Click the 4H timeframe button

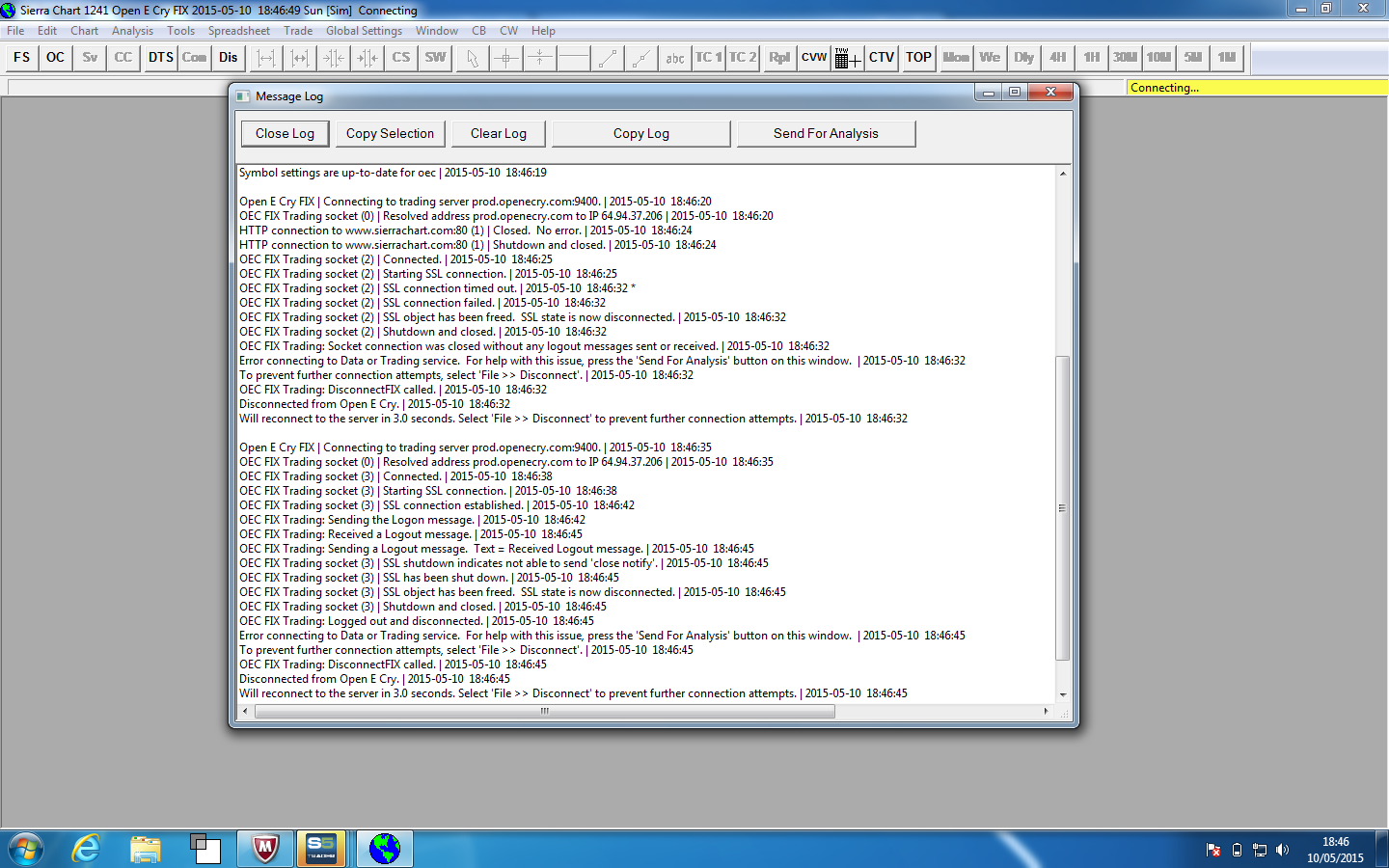(1058, 58)
